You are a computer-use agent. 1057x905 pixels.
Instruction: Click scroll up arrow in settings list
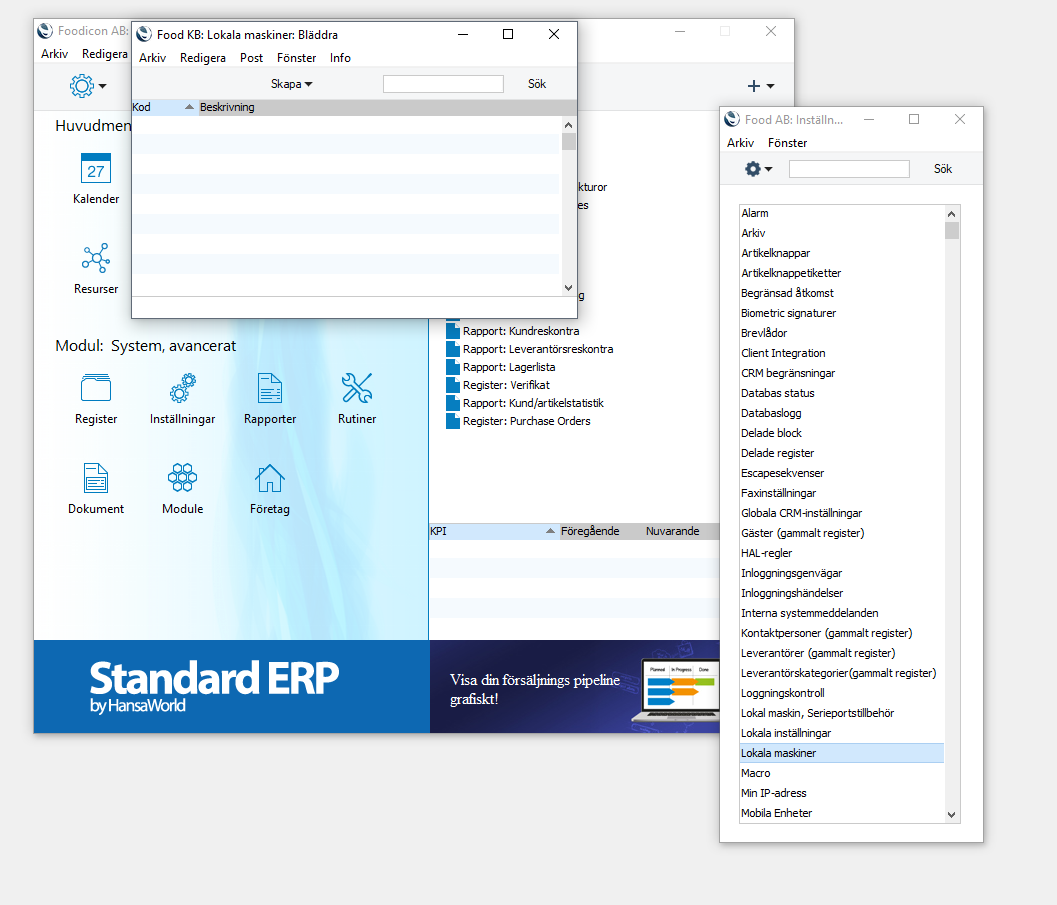(951, 214)
